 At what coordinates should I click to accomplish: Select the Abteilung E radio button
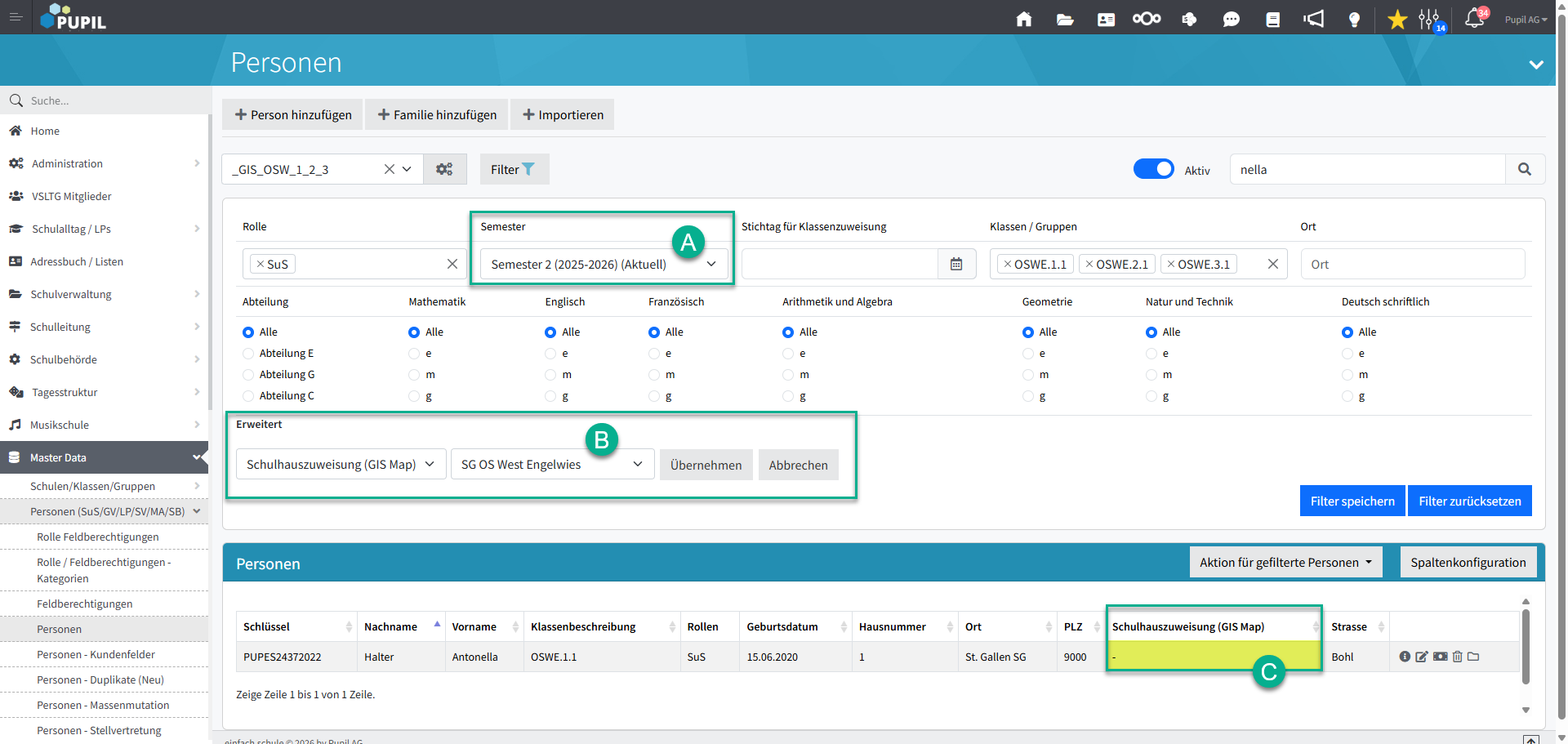248,354
